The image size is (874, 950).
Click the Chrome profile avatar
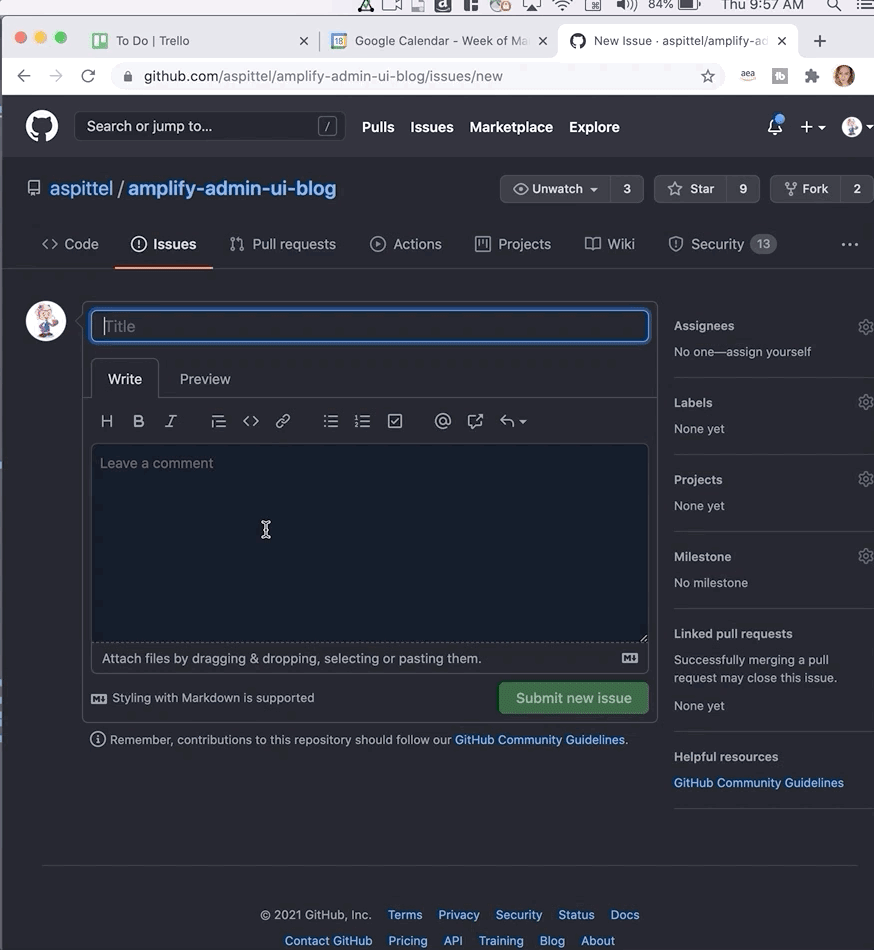click(844, 76)
